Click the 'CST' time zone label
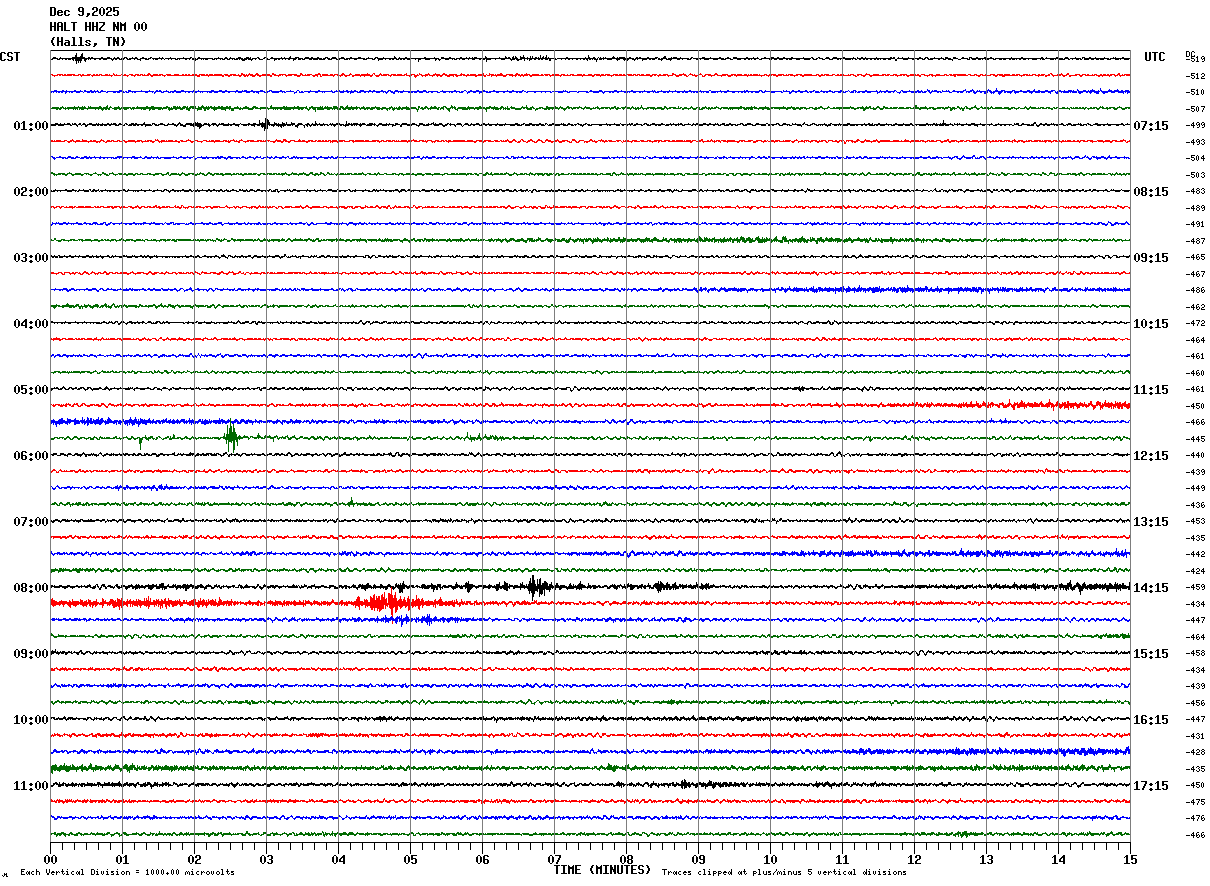Screen dimensions: 1210x886 pos(10,57)
